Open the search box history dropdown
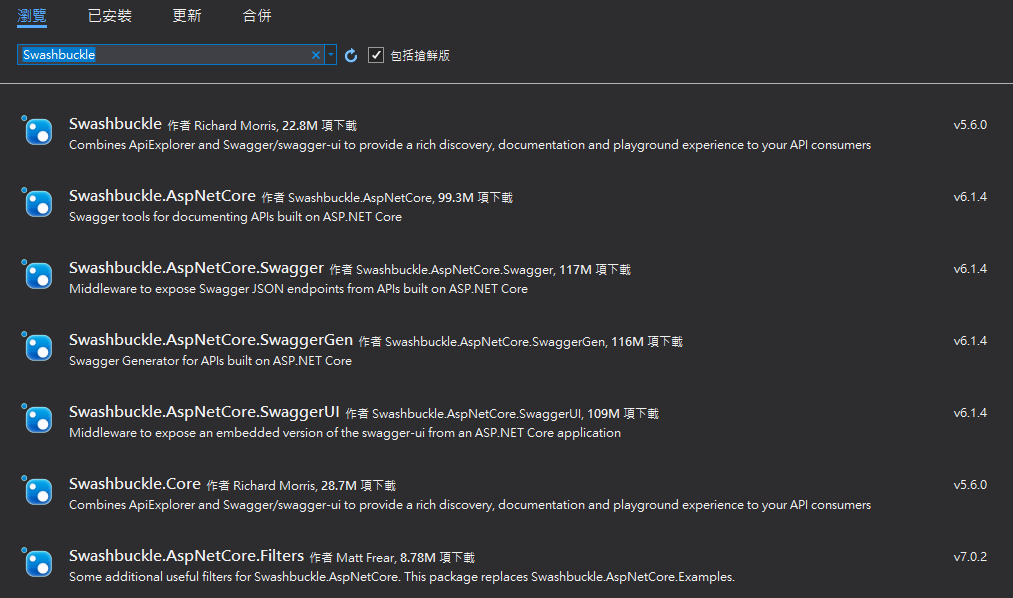The image size is (1013, 598). 331,55
